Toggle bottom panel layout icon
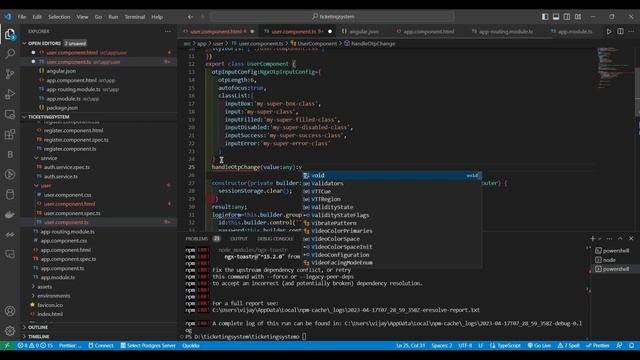The image size is (640, 360). (556, 17)
